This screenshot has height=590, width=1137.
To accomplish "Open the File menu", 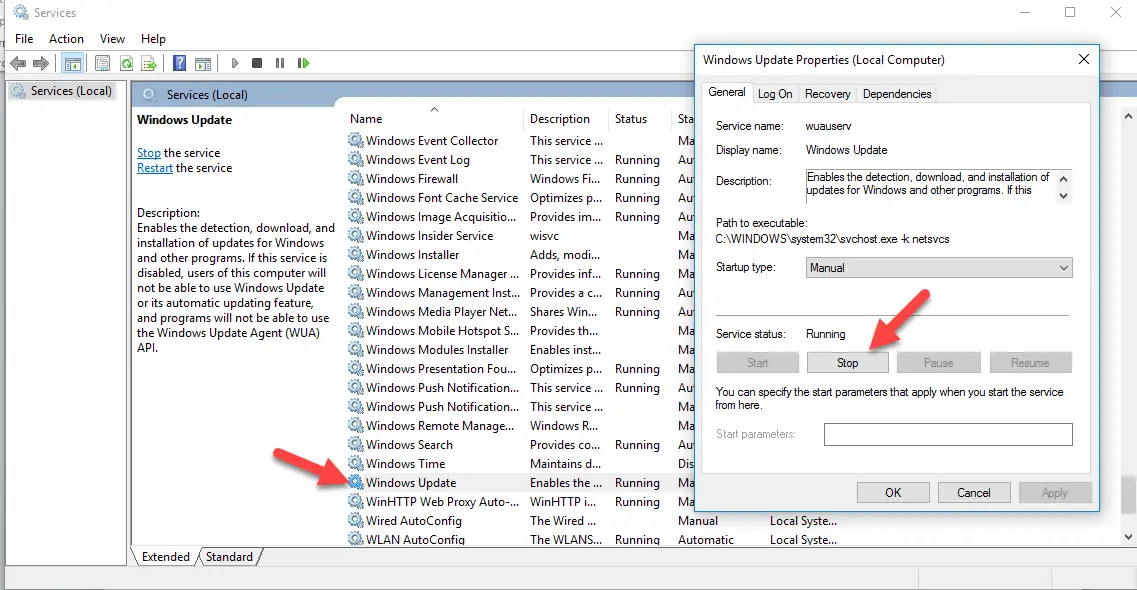I will click(24, 38).
